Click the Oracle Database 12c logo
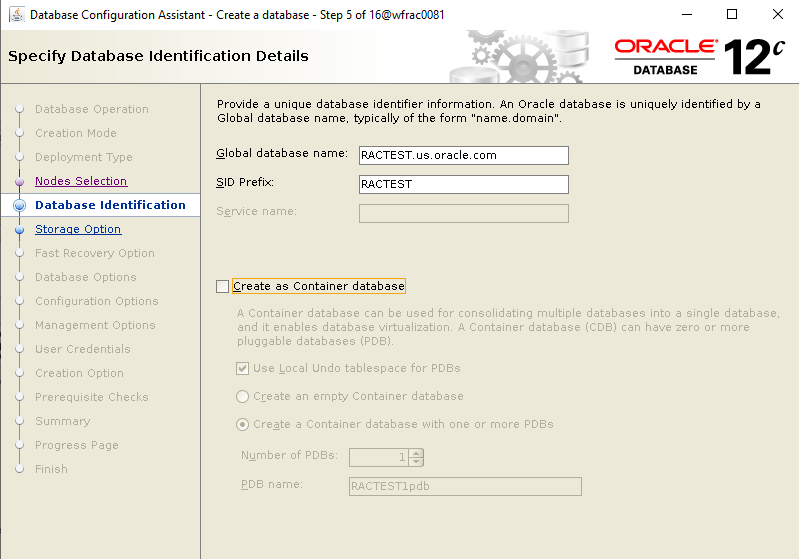The image size is (799, 559). 700,57
